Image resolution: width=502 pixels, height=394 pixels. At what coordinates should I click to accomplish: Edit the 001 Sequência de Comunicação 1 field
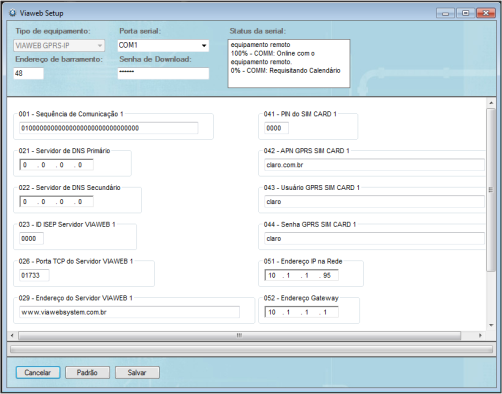coord(109,128)
